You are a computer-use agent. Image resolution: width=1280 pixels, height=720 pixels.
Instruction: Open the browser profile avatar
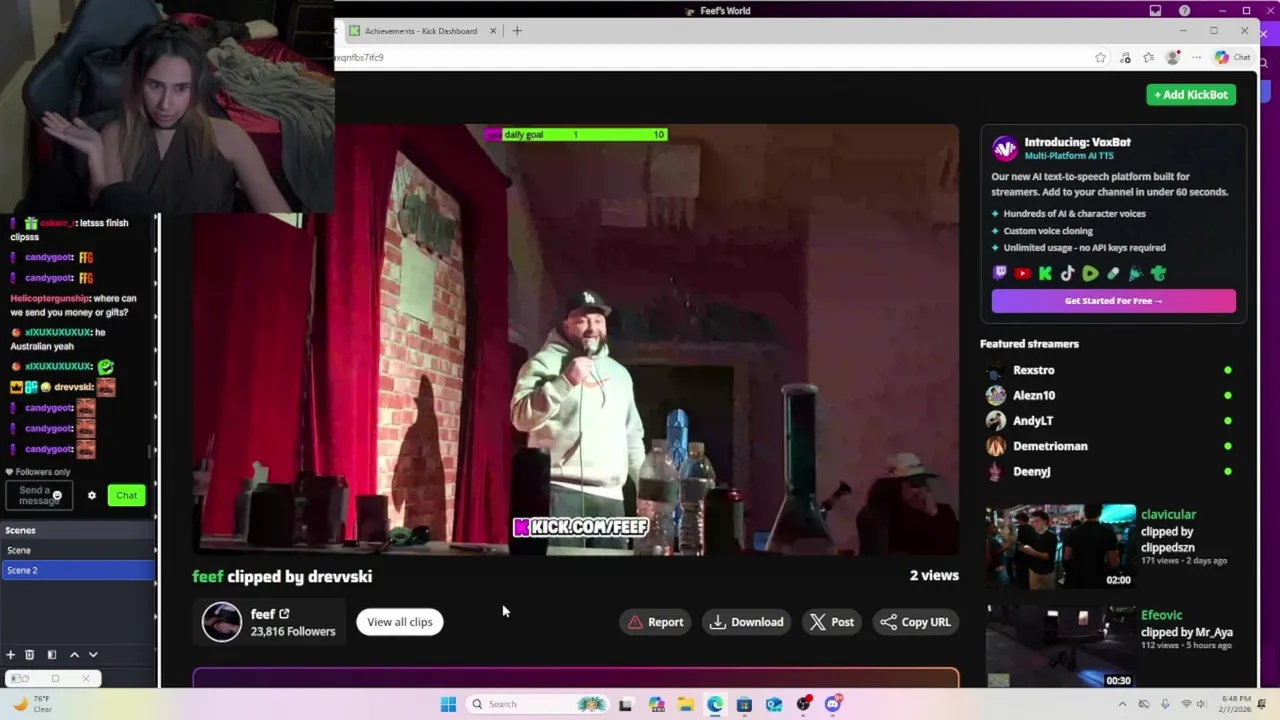pyautogui.click(x=1173, y=58)
